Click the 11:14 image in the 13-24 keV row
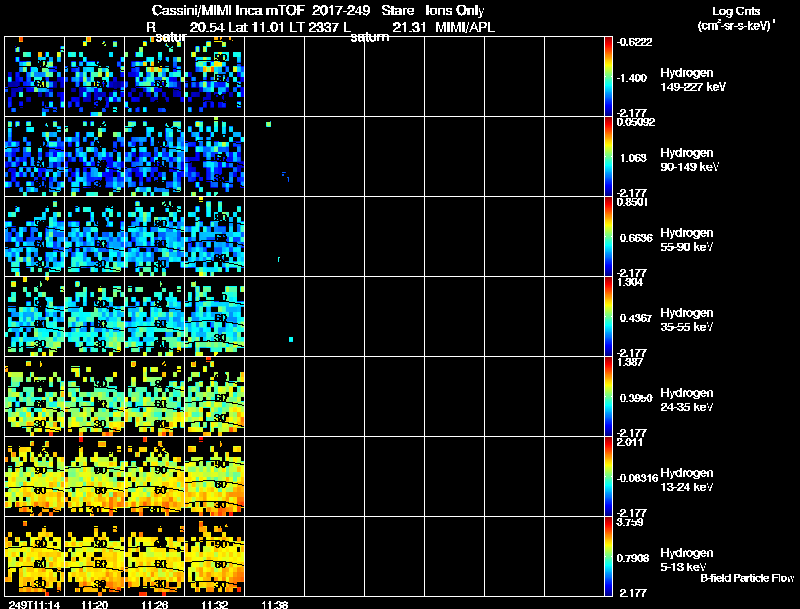 [x=35, y=476]
